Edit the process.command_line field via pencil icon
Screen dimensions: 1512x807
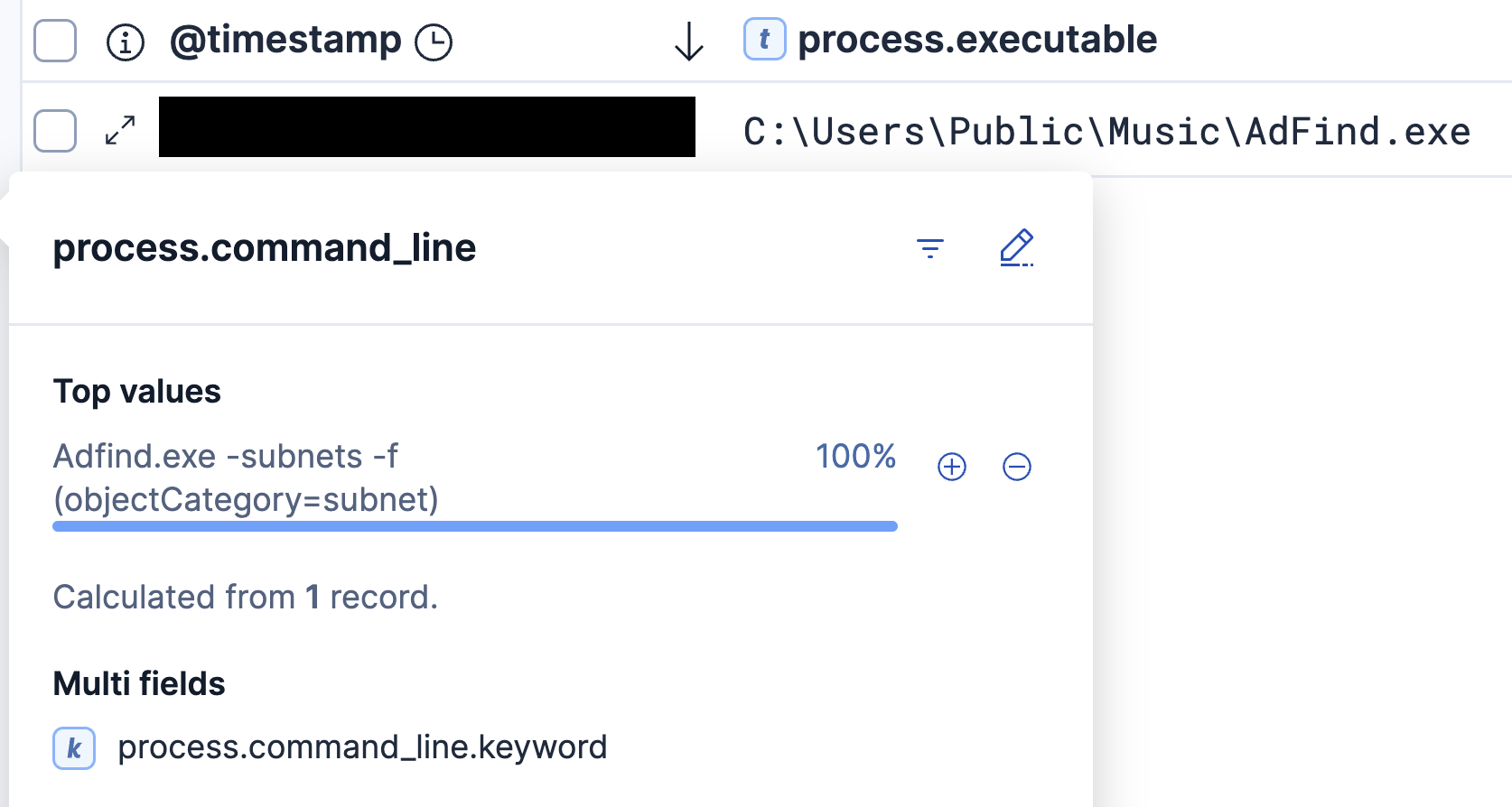point(1016,248)
